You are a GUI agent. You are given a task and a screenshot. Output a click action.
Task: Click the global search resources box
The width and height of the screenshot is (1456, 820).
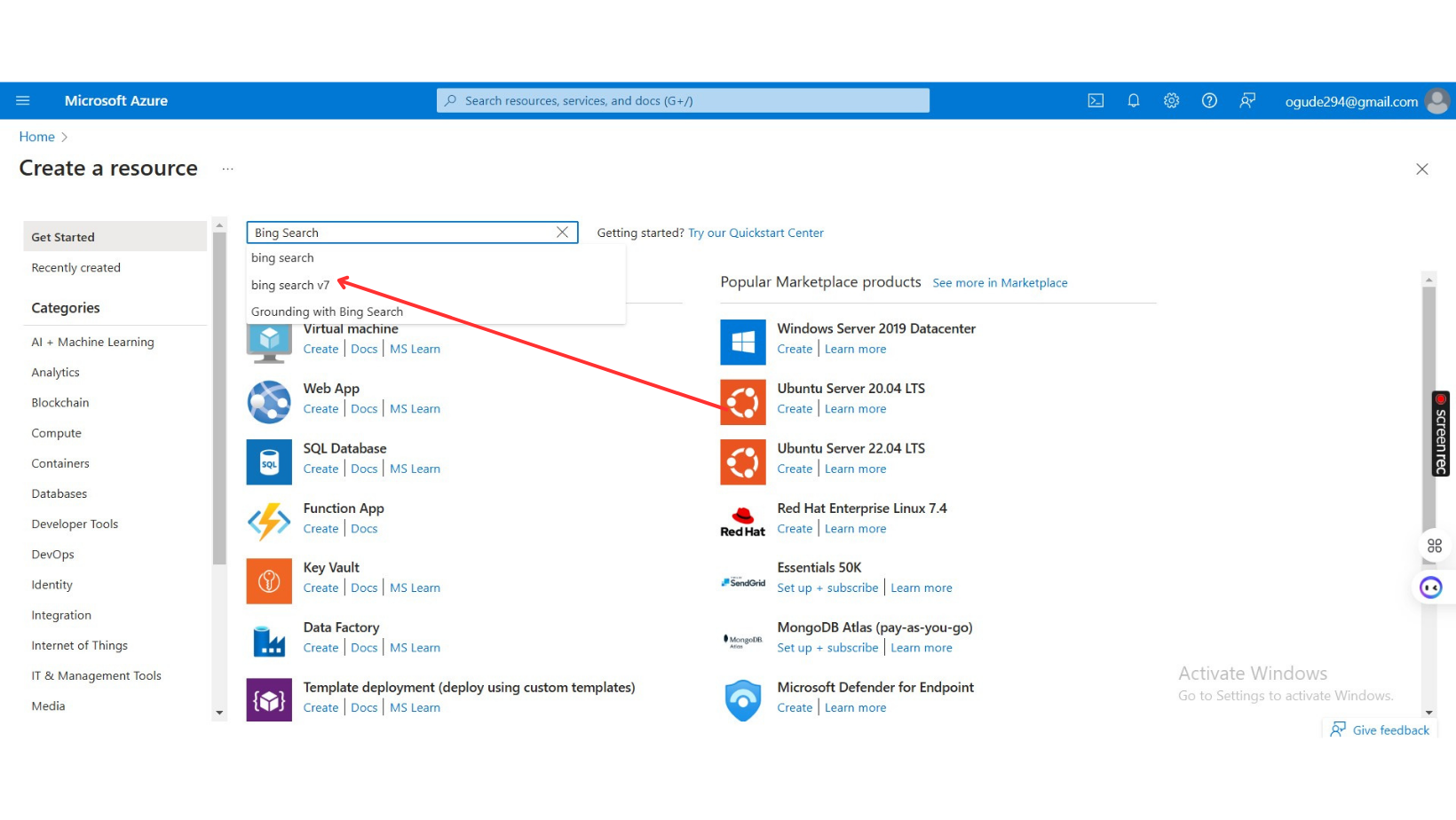pos(683,101)
